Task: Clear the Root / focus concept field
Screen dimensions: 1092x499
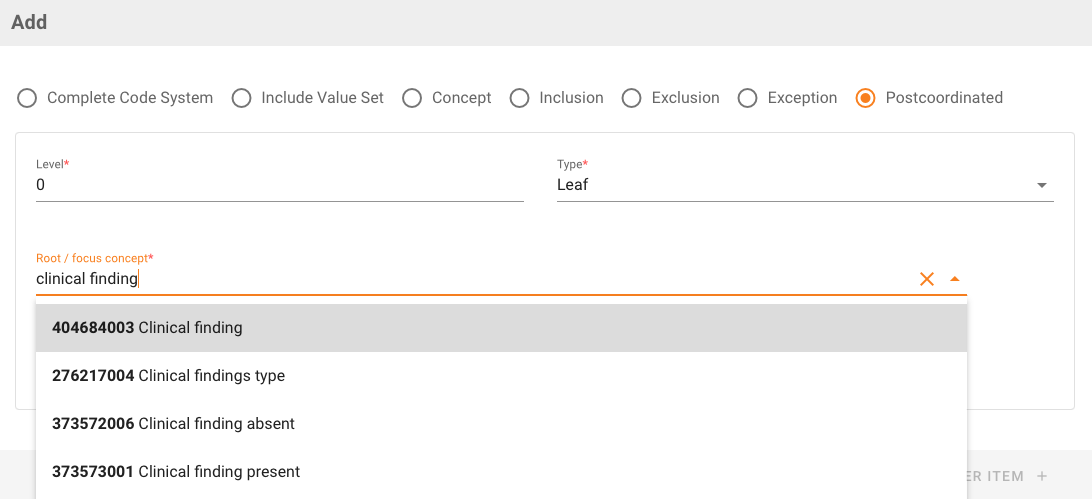Action: click(x=927, y=279)
